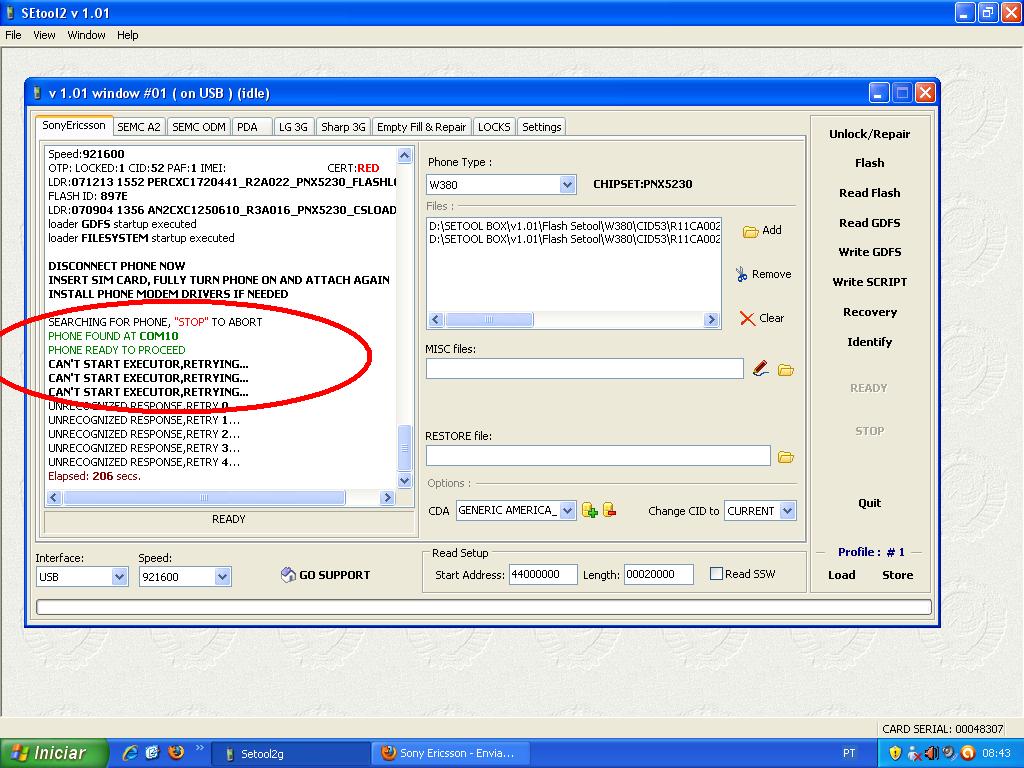Click the Write GDFS button
1024x768 pixels.
869,252
